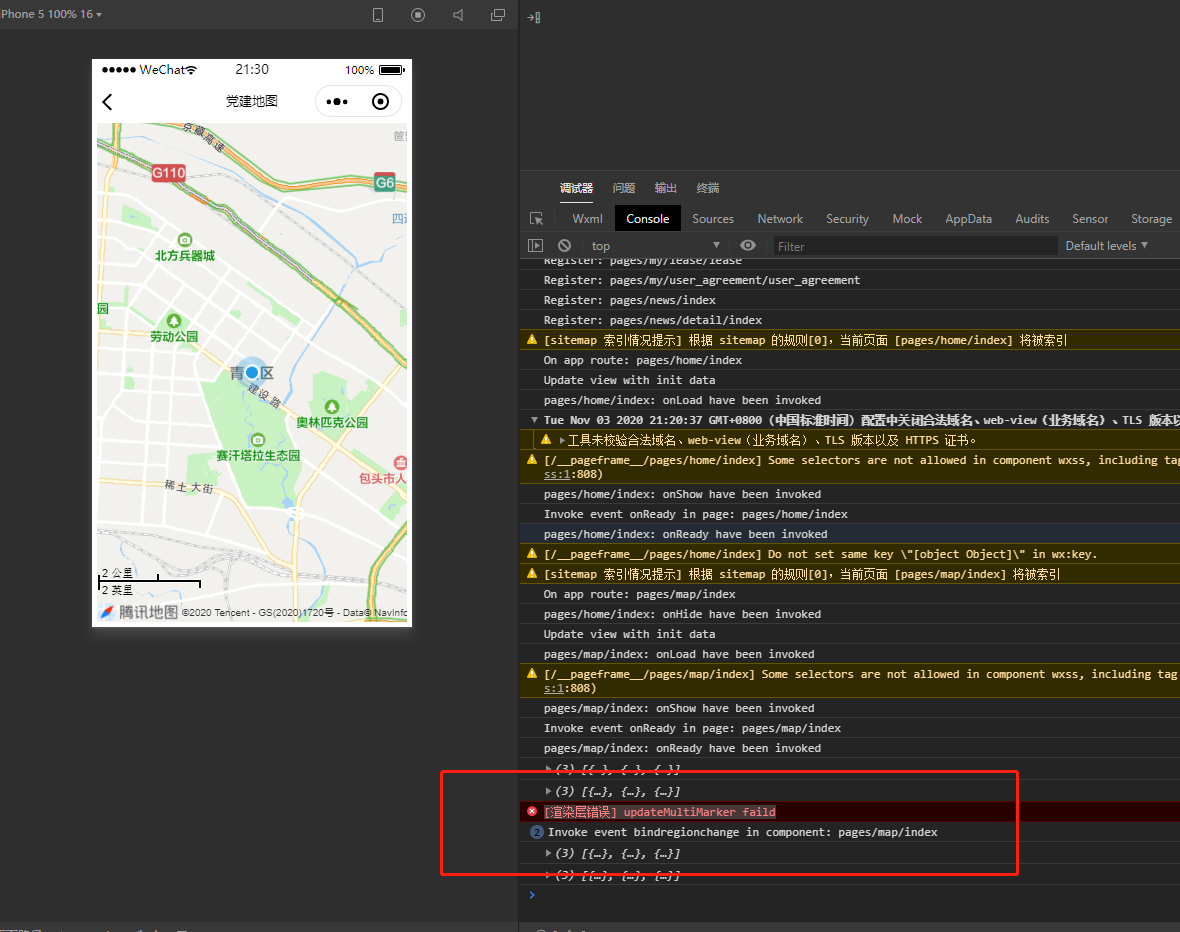This screenshot has height=932, width=1180.
Task: Click the console Filter input field
Action: [914, 246]
